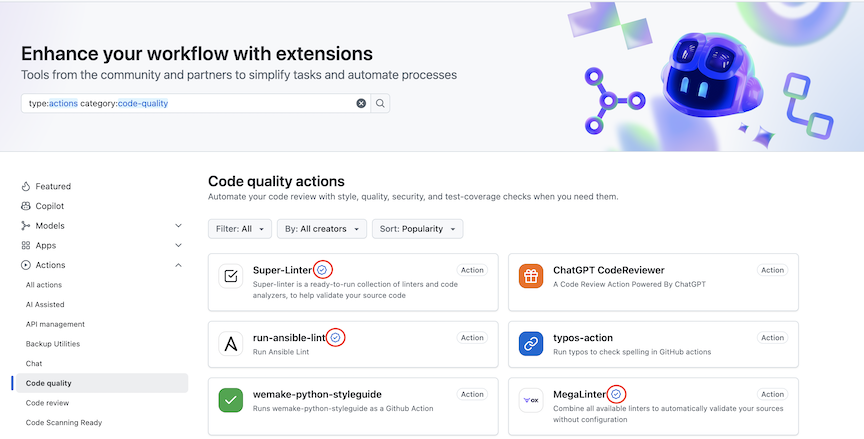The image size is (864, 439).
Task: Click the Featured flame icon in sidebar
Action: pyautogui.click(x=25, y=186)
